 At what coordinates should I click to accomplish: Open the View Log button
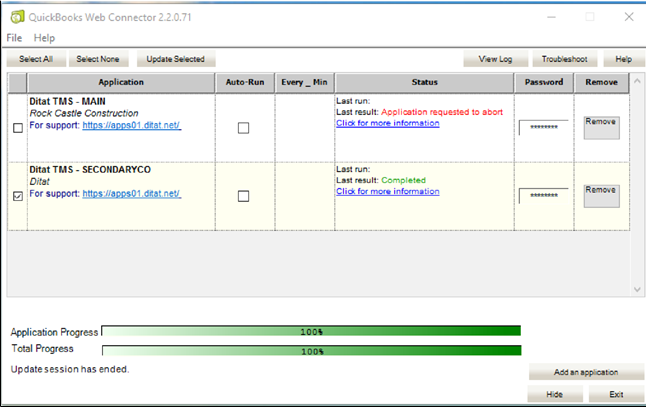494,60
